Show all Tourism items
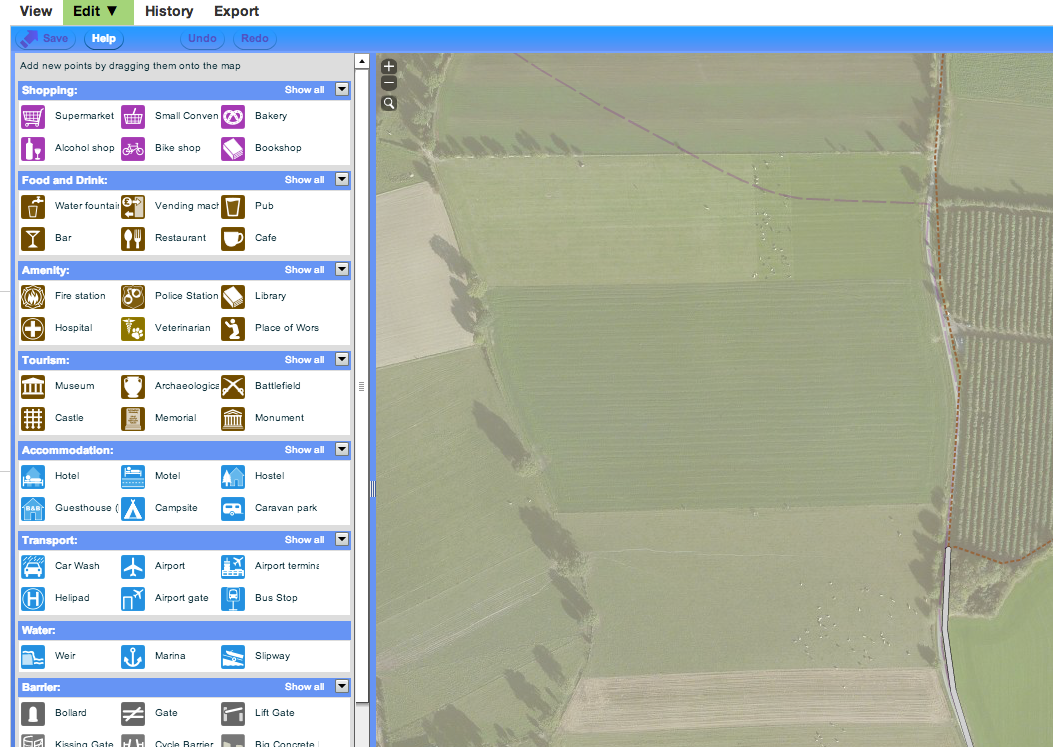 (x=304, y=359)
